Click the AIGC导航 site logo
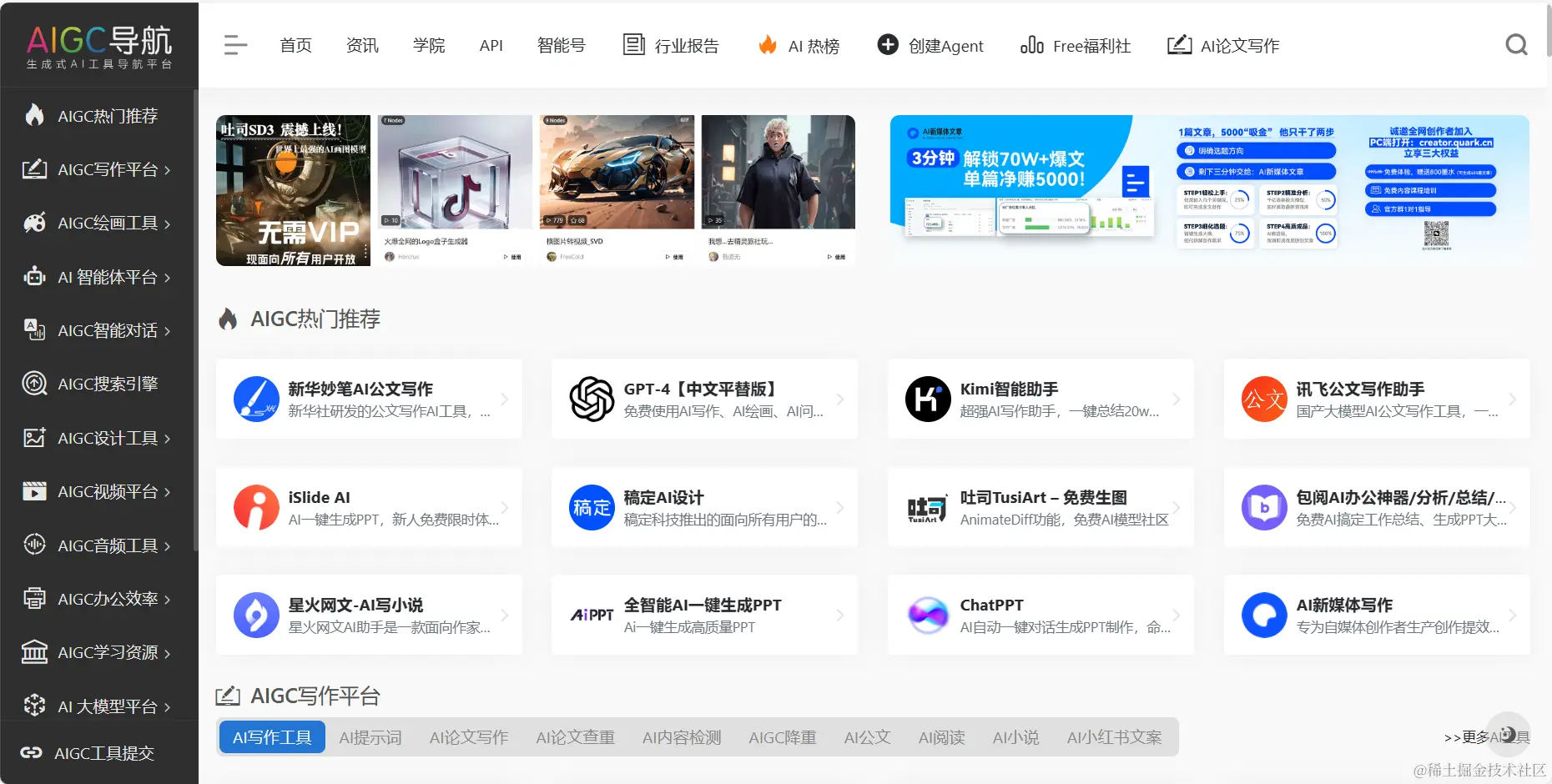The image size is (1552, 784). pyautogui.click(x=99, y=46)
